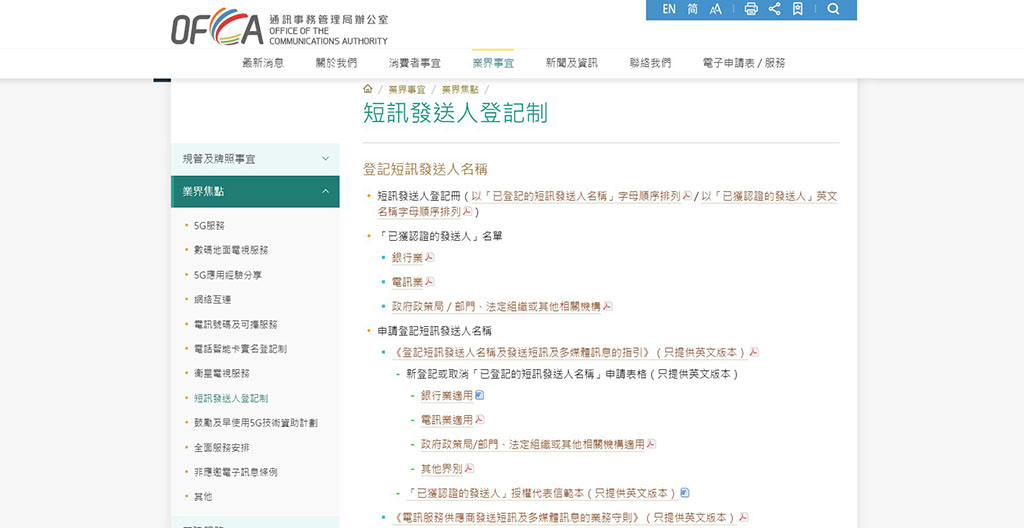Click the print page icon
Viewport: 1024px width, 528px height.
click(x=751, y=9)
